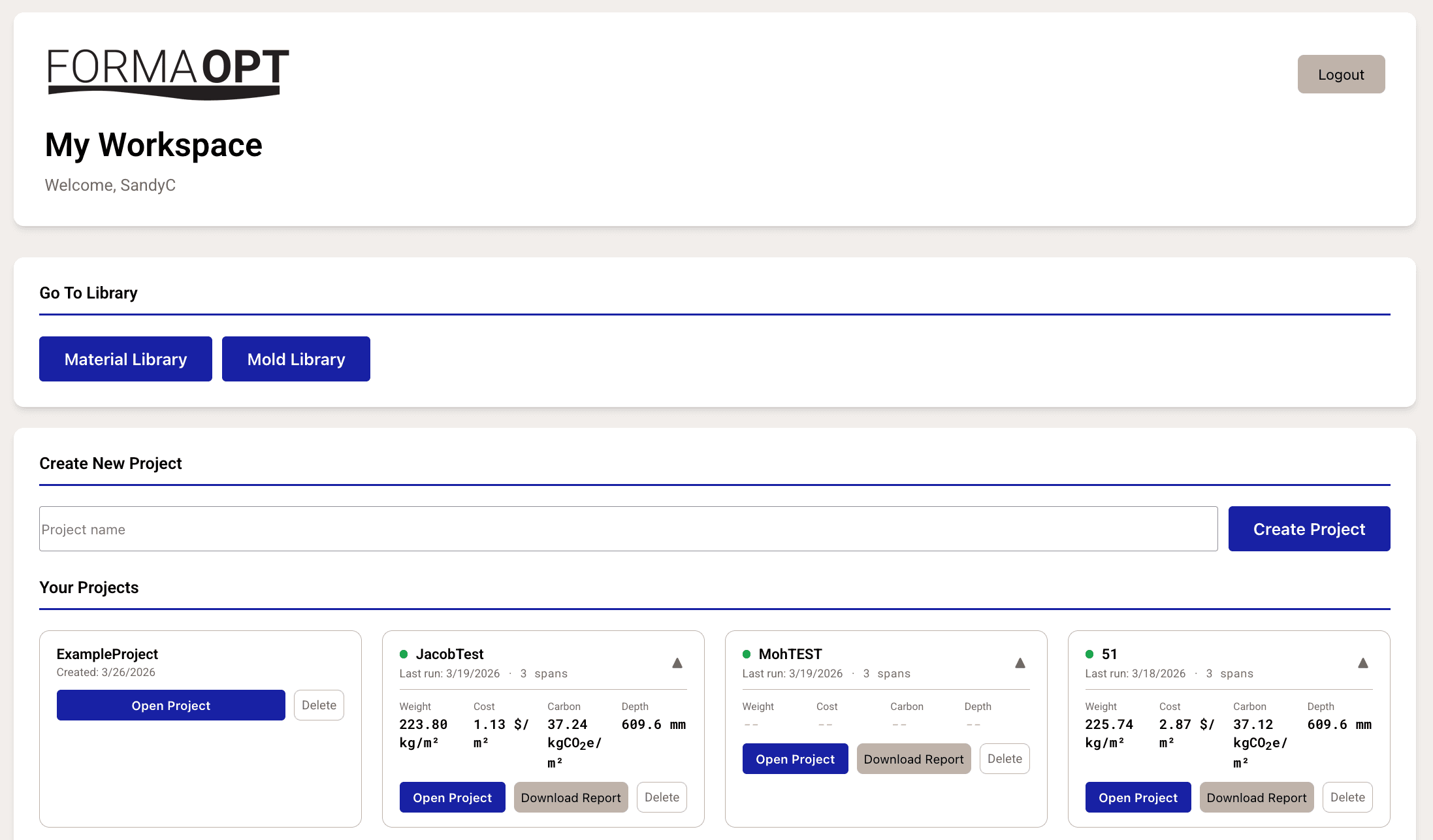Open the JacobTest project
The image size is (1433, 840).
point(452,797)
